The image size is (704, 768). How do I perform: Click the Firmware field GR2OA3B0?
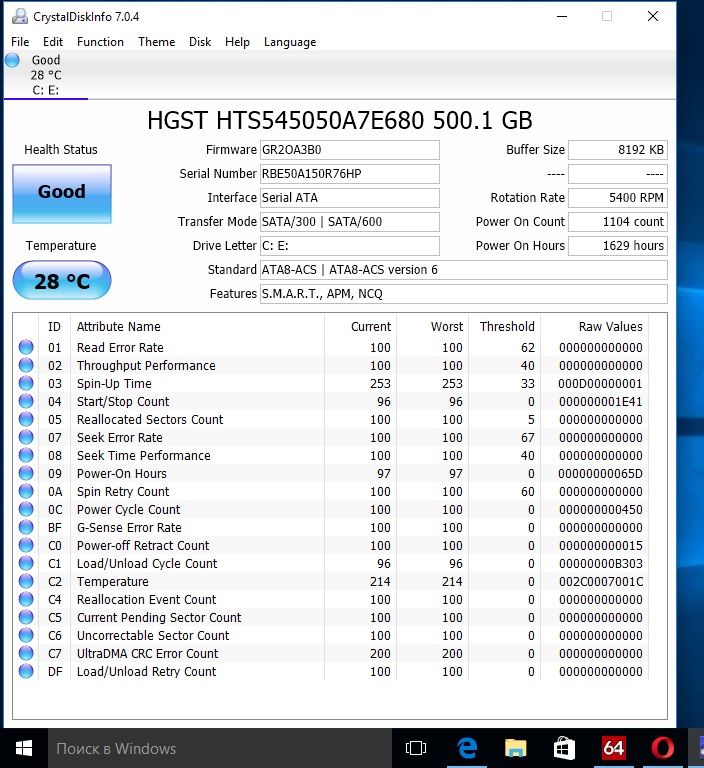349,150
